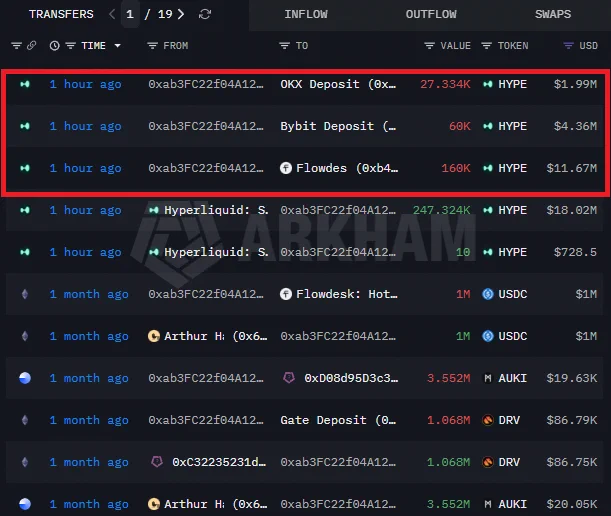
Task: Click AUKI token label on $20.05K row
Action: 512,504
